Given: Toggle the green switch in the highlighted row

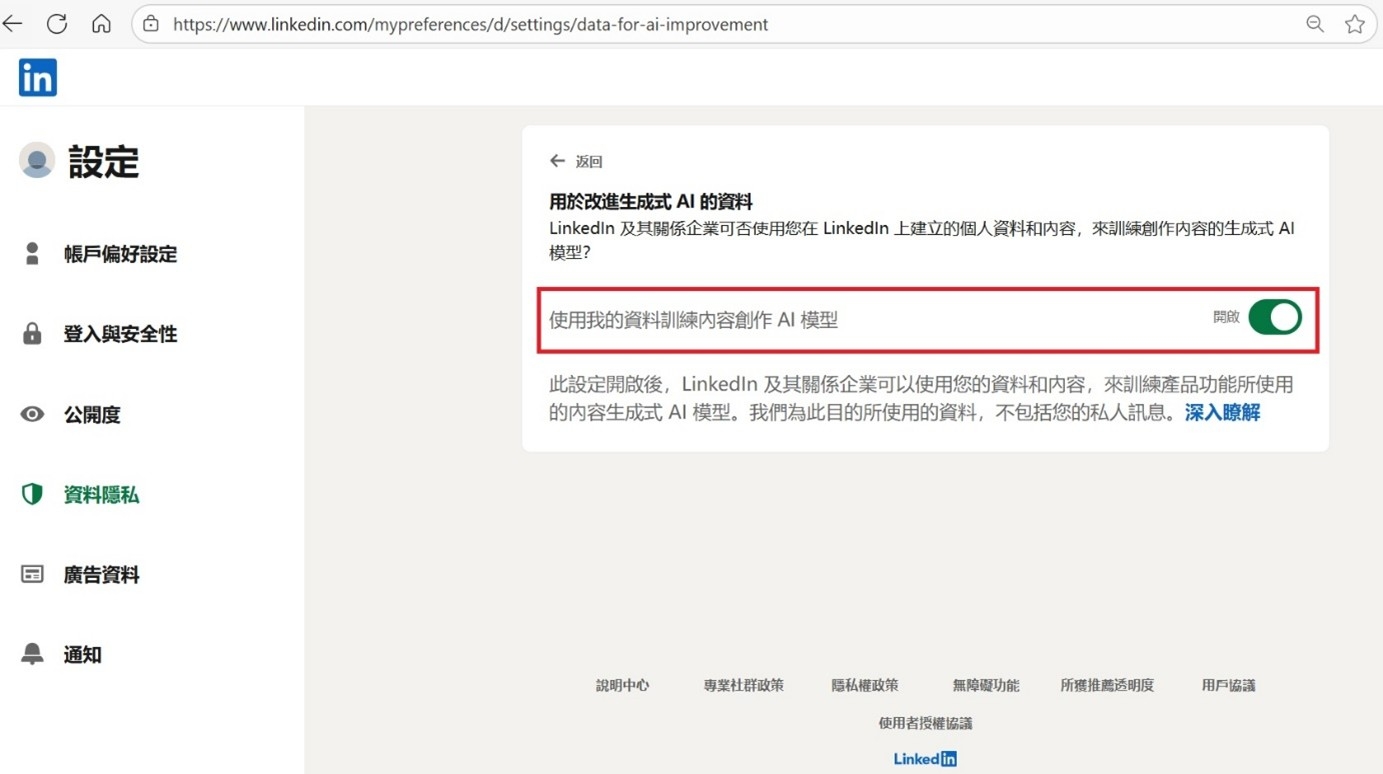Looking at the screenshot, I should pyautogui.click(x=1275, y=317).
